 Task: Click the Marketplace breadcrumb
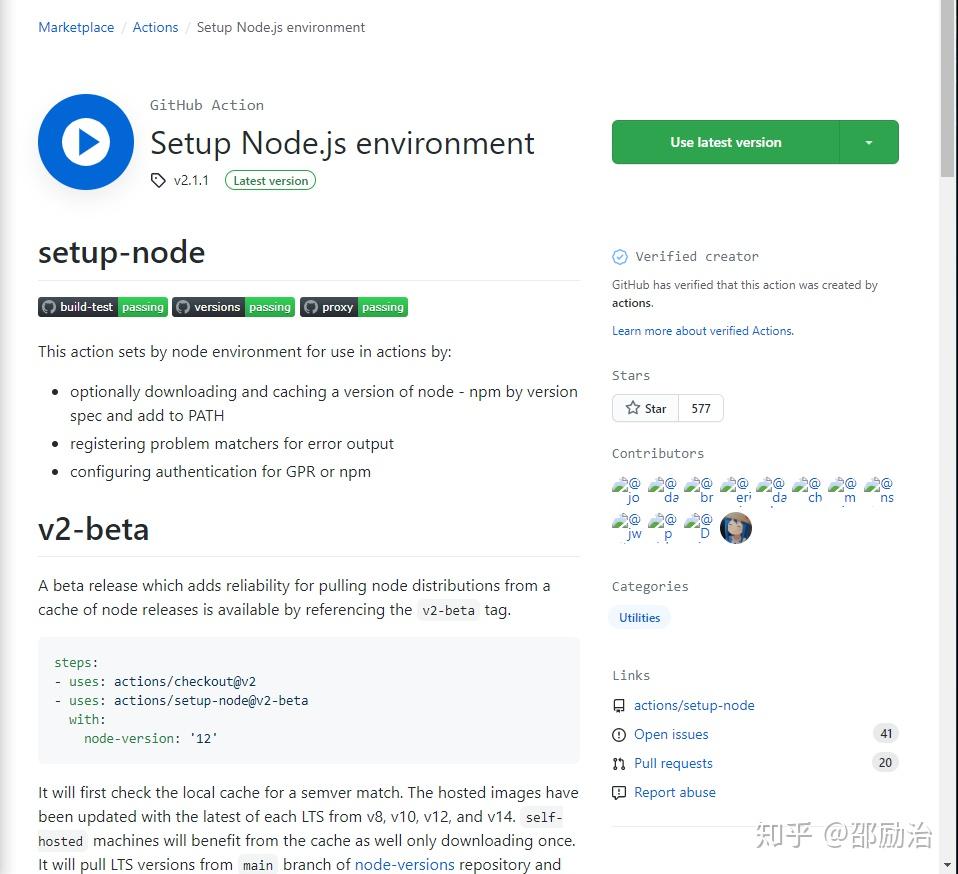click(x=76, y=27)
